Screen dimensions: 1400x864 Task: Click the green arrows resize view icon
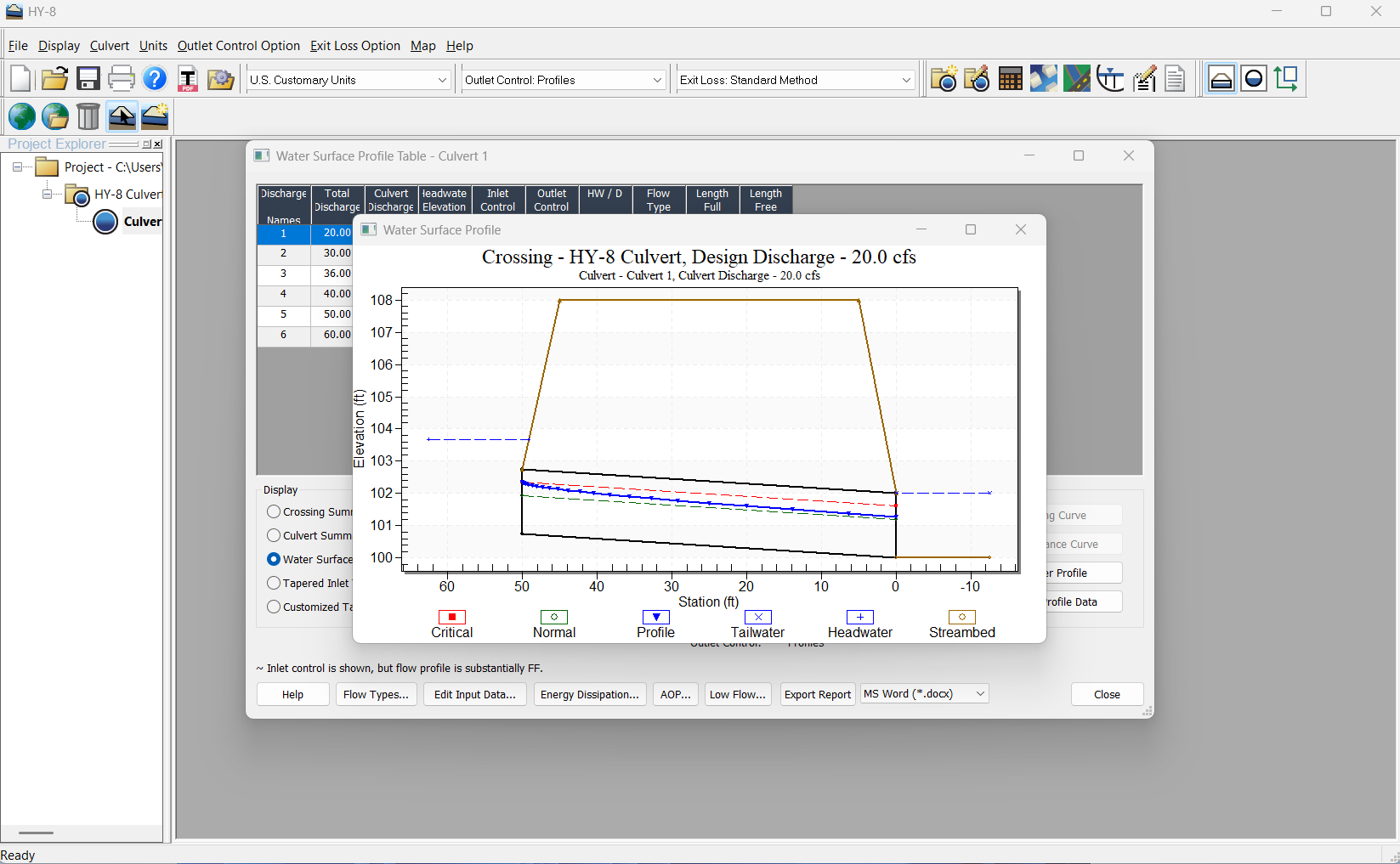click(1286, 79)
